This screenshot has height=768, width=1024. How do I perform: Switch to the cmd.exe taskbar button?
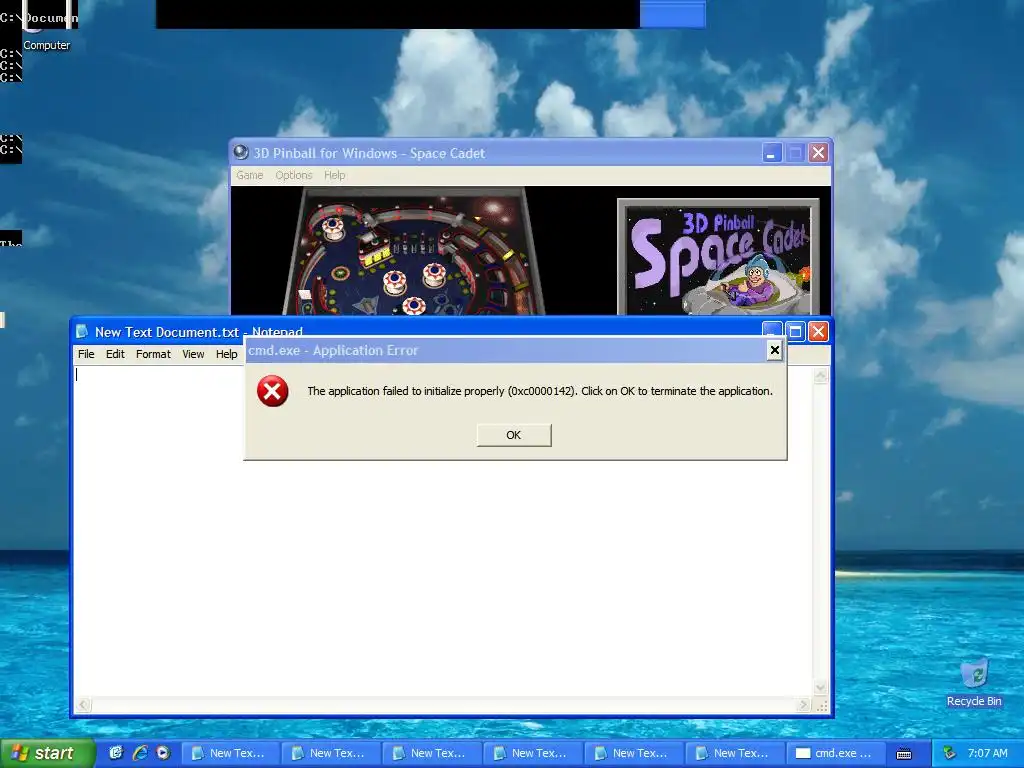(x=836, y=753)
